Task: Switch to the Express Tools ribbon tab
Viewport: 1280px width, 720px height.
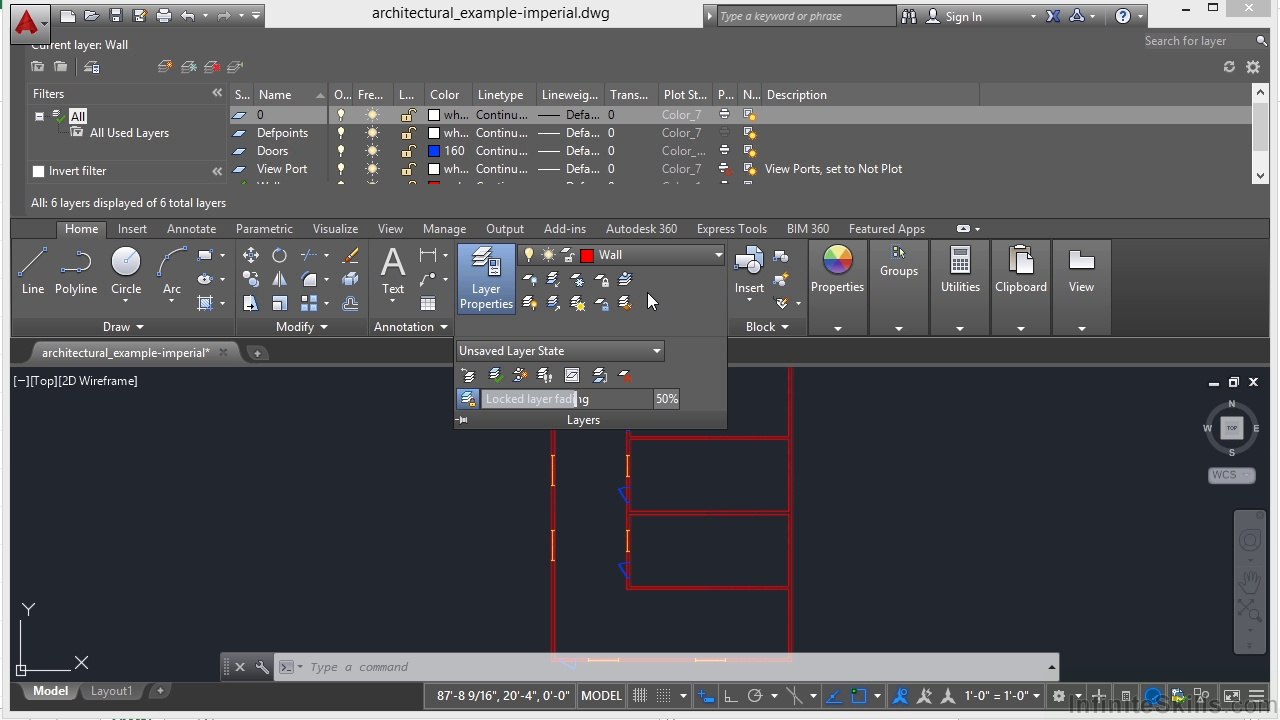Action: [732, 229]
